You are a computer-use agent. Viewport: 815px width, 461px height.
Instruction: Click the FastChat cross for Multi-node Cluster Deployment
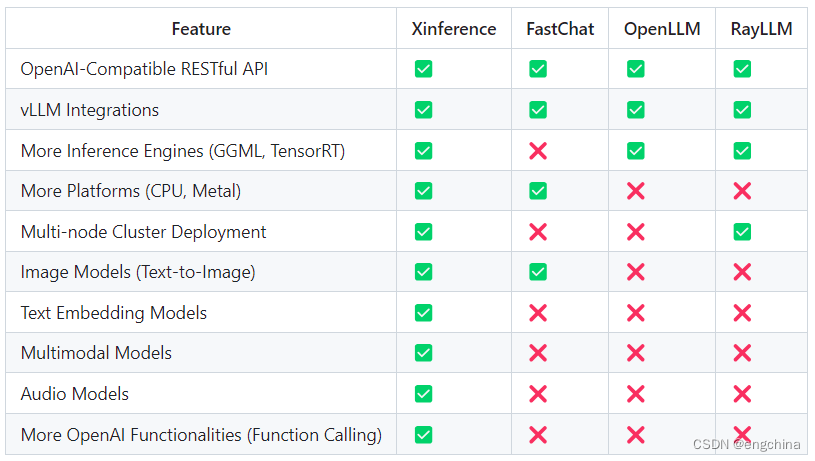538,232
